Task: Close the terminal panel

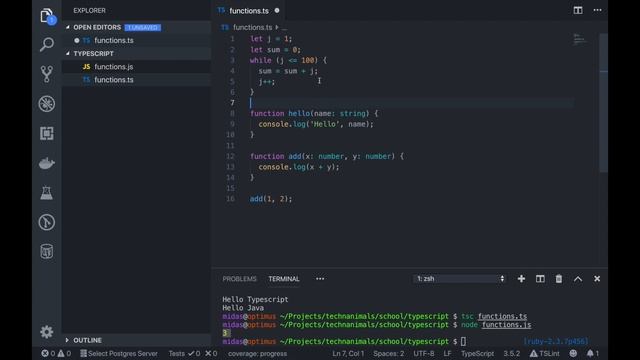Action: click(x=597, y=279)
